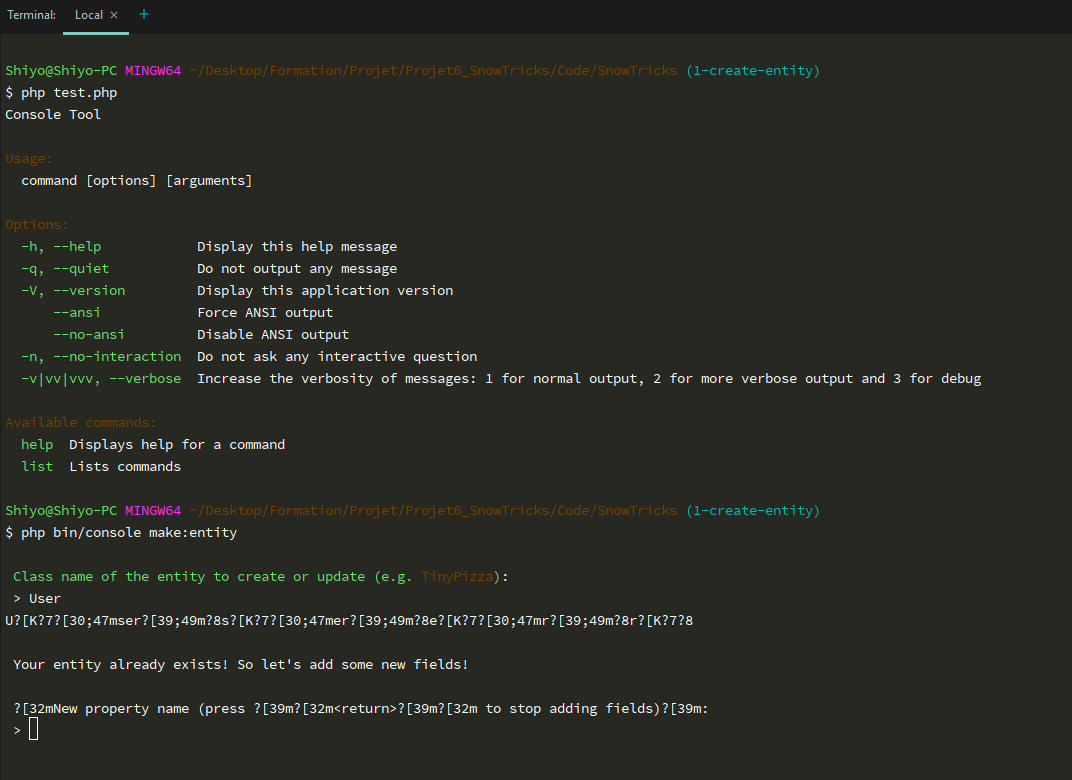Viewport: 1072px width, 780px height.
Task: Place cursor at the blinking terminal prompt
Action: click(x=33, y=729)
